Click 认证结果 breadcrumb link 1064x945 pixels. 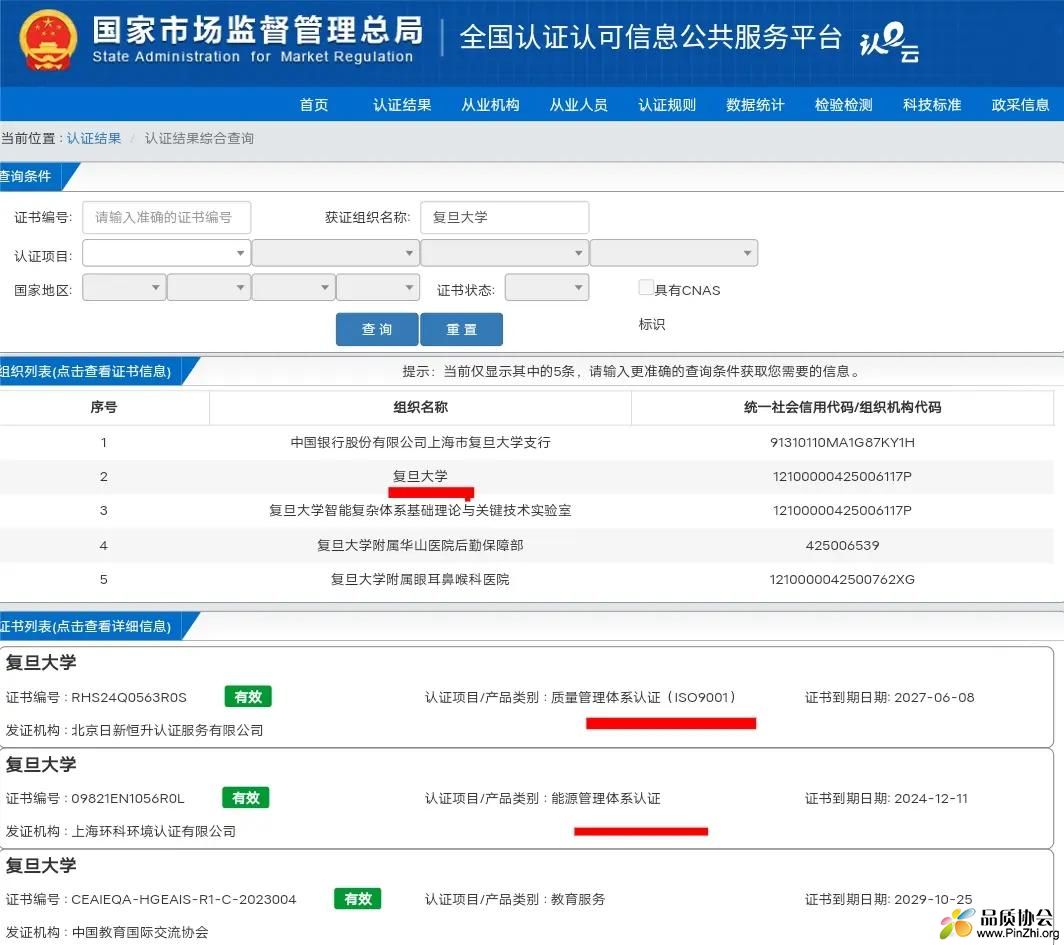(x=94, y=138)
